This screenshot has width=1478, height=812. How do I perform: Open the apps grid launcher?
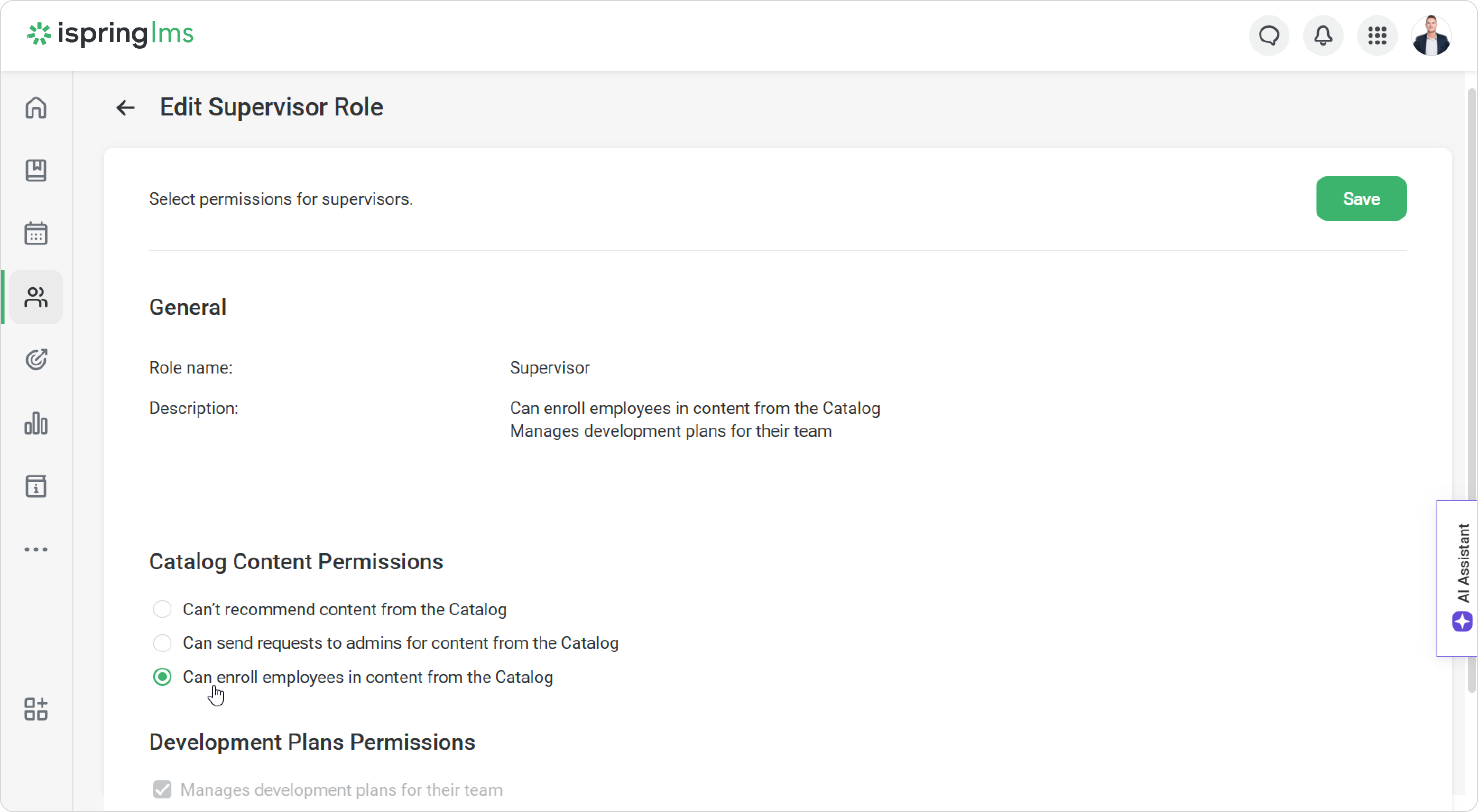pyautogui.click(x=1377, y=36)
